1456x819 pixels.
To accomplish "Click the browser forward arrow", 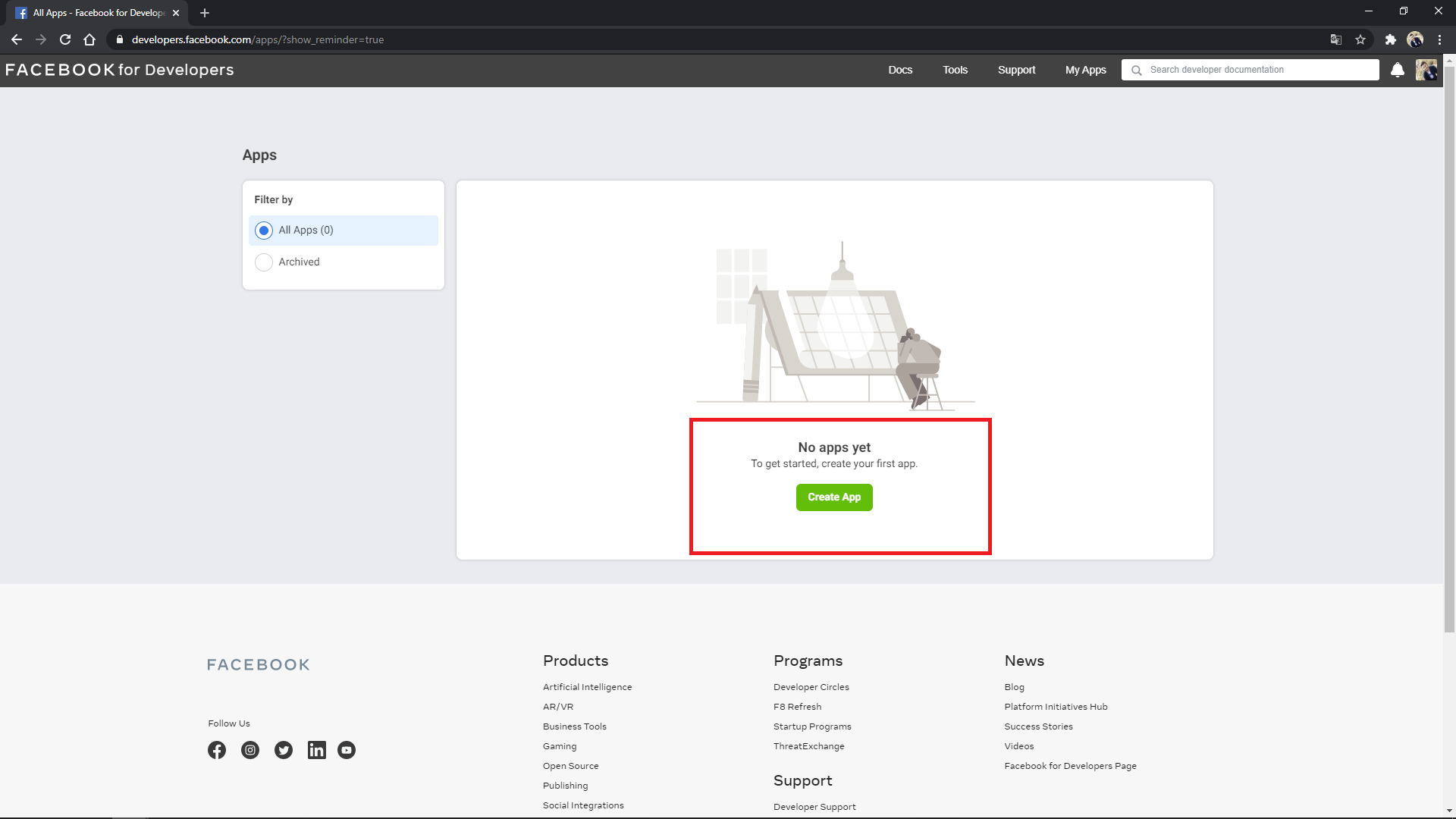I will coord(41,39).
